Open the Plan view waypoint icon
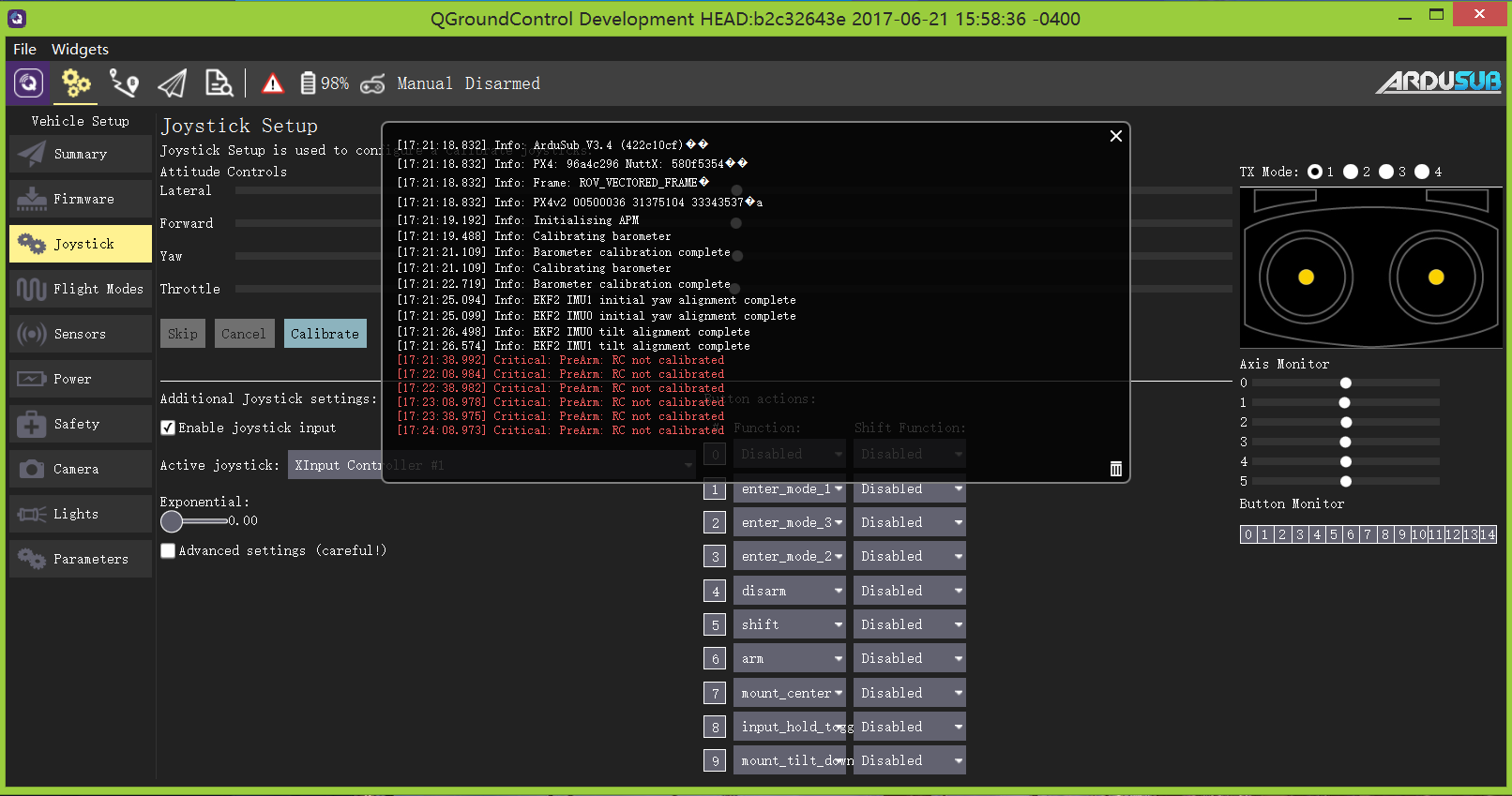 click(124, 83)
